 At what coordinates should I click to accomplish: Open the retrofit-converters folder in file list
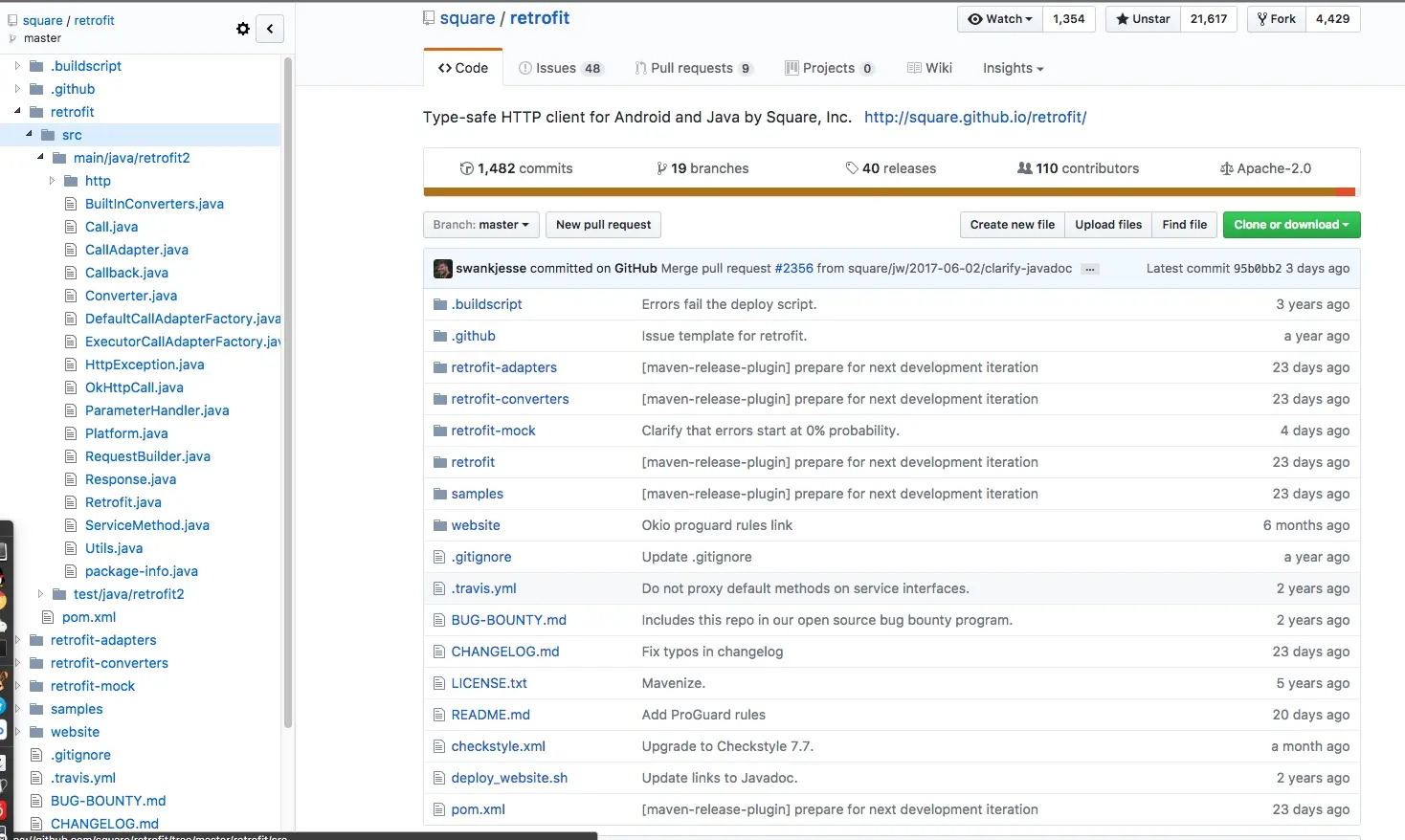[x=510, y=399]
